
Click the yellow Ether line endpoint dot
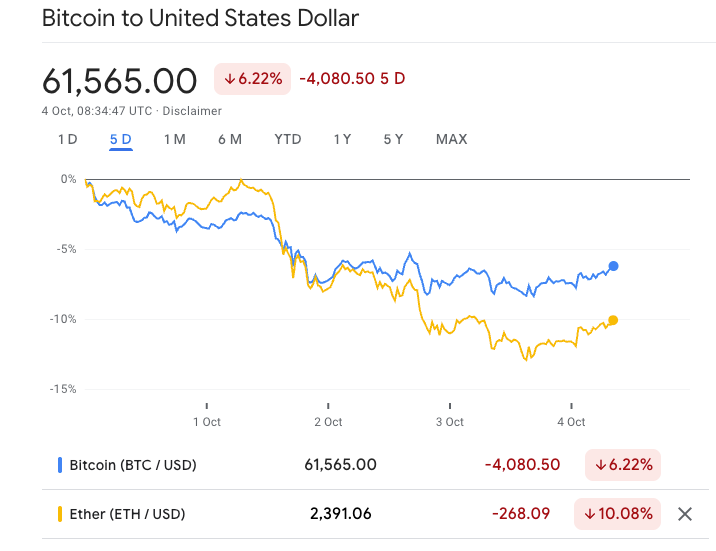[x=613, y=320]
